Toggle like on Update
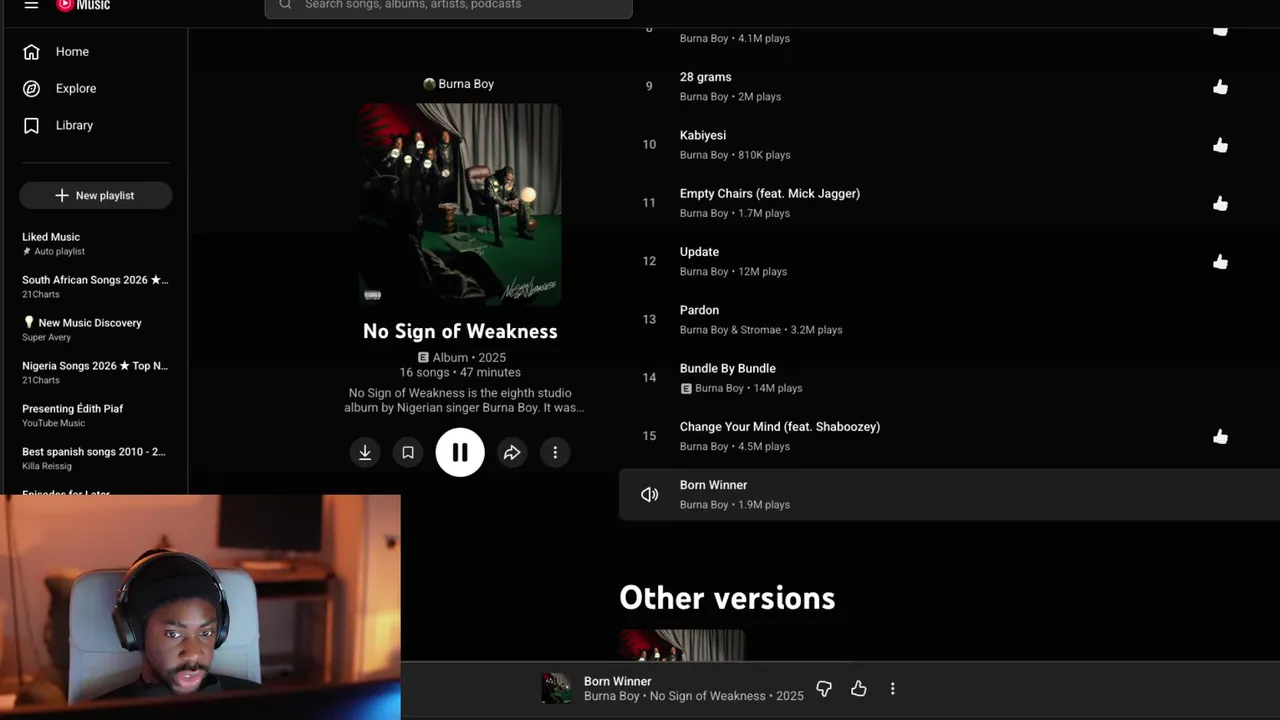 [1220, 262]
